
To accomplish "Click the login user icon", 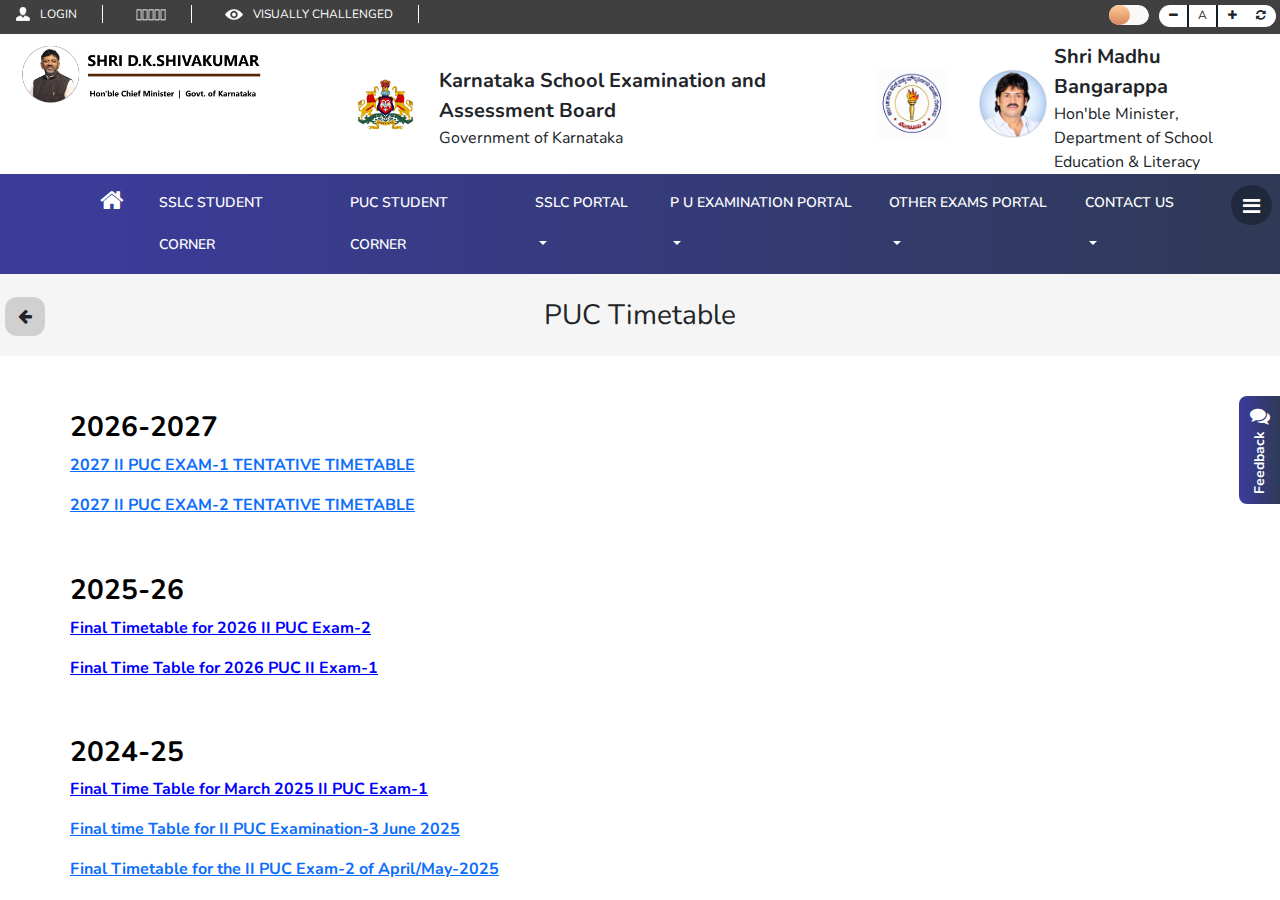I will click(x=23, y=14).
